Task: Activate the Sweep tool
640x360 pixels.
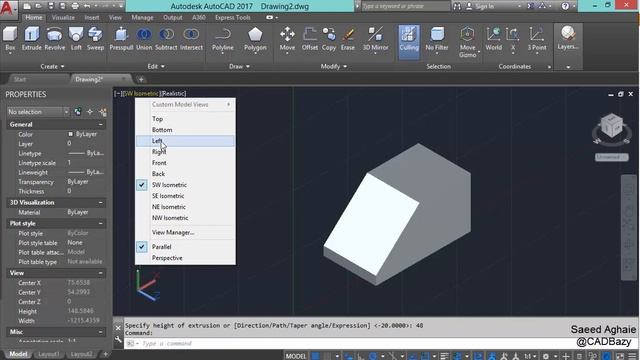Action: 95,39
